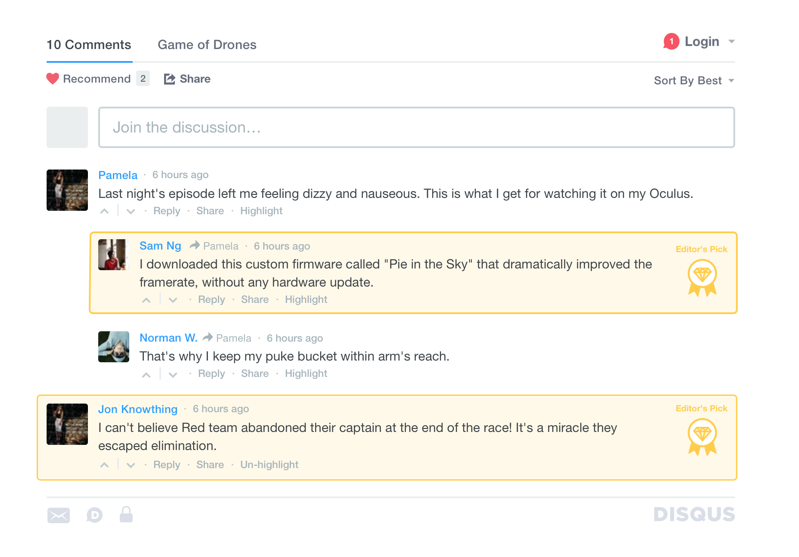Click the '6 hours ago' timestamp on Jon Knowthing's comment
Screen dimensions: 799x557
(221, 409)
